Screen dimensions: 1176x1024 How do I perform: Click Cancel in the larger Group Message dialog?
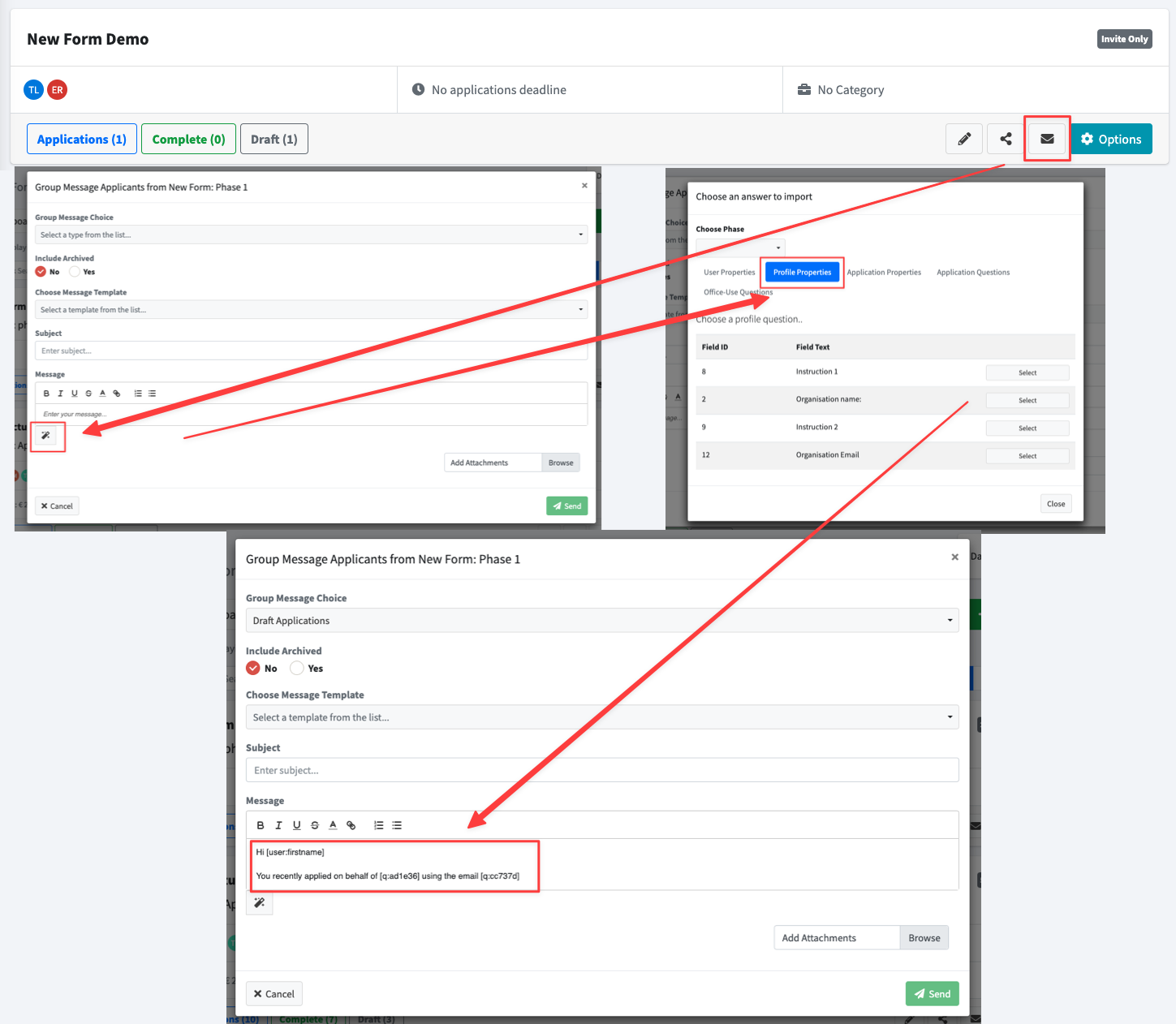click(274, 993)
